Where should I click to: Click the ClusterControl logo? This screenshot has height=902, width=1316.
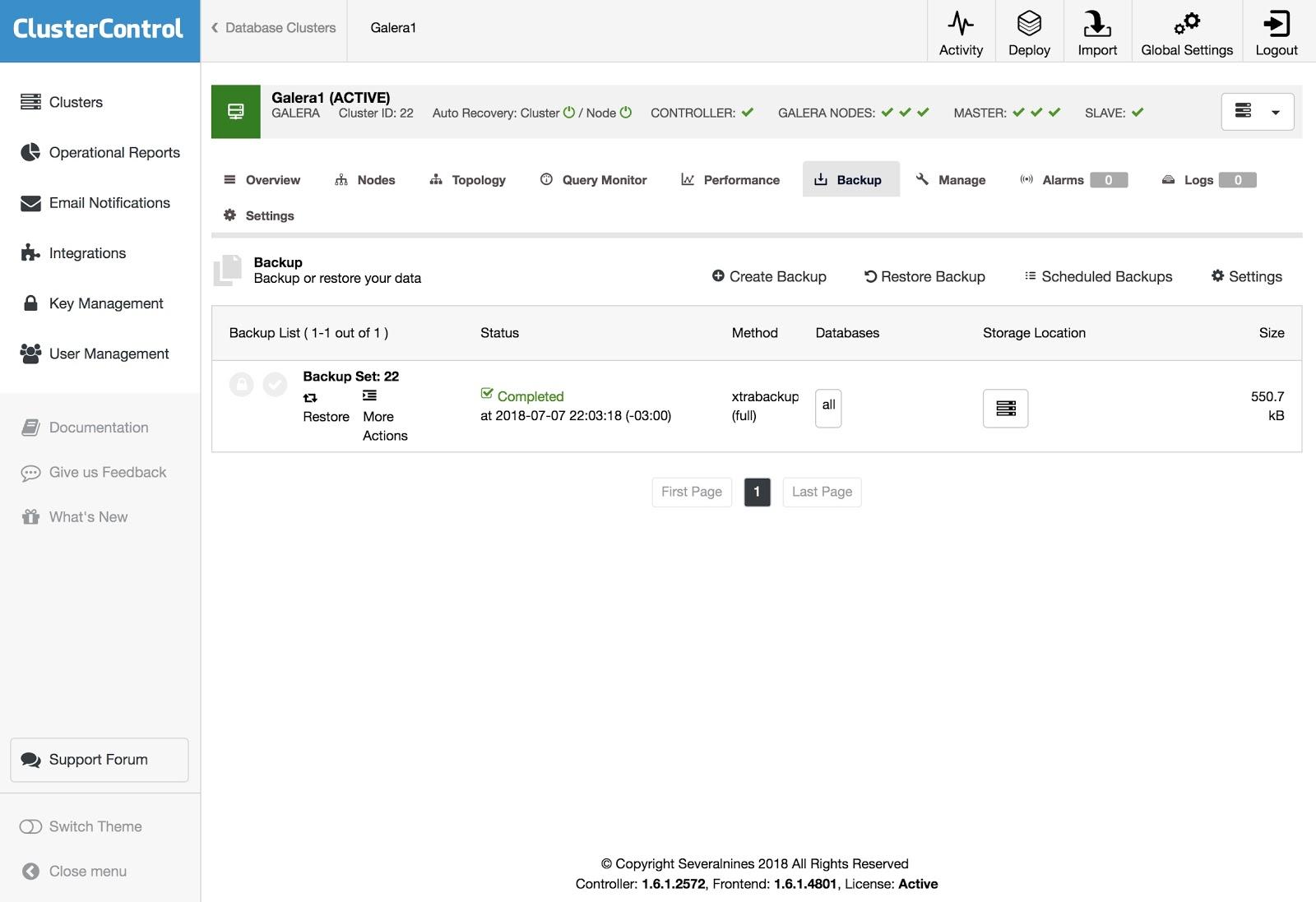(99, 29)
